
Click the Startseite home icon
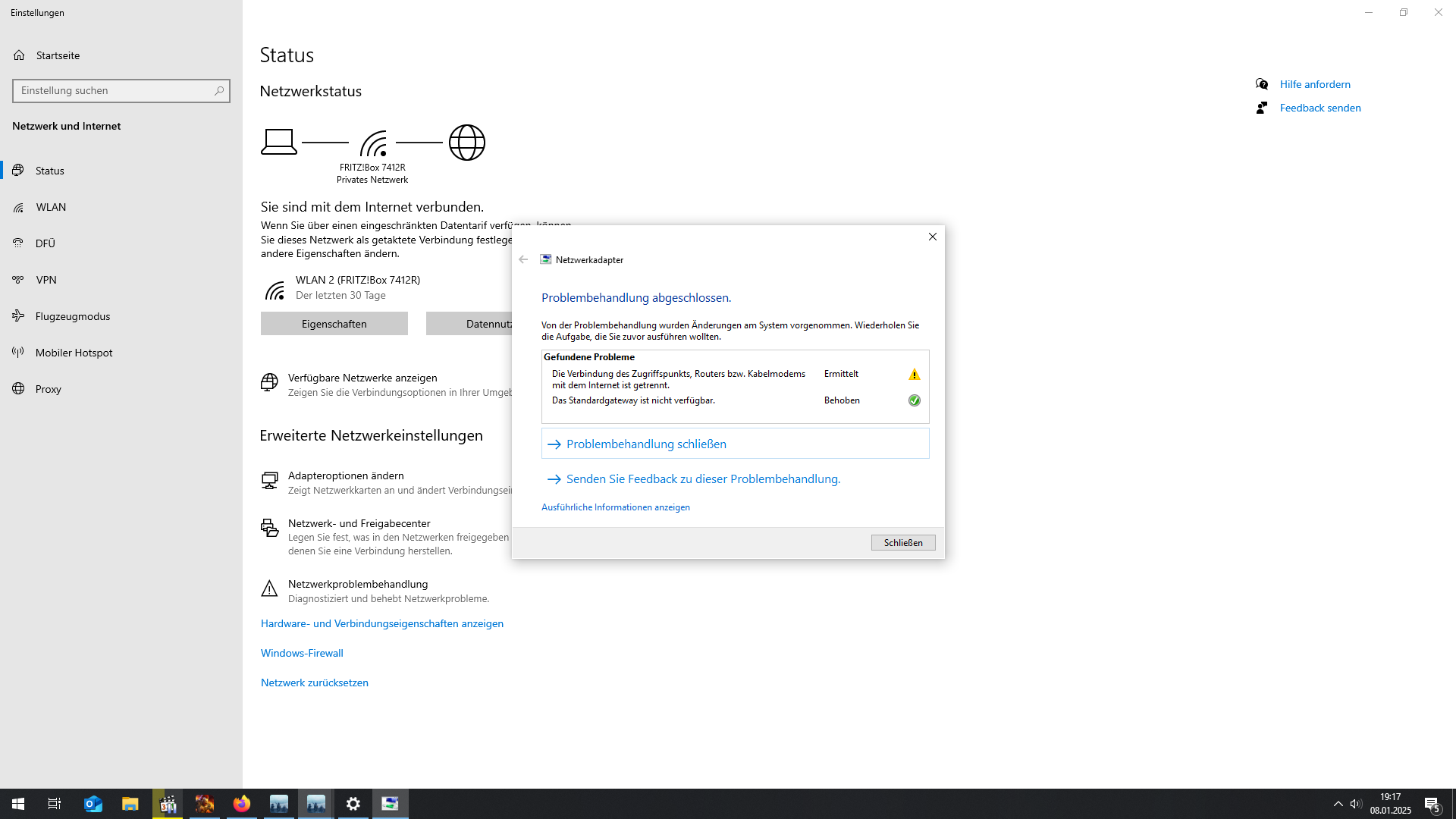pos(19,55)
